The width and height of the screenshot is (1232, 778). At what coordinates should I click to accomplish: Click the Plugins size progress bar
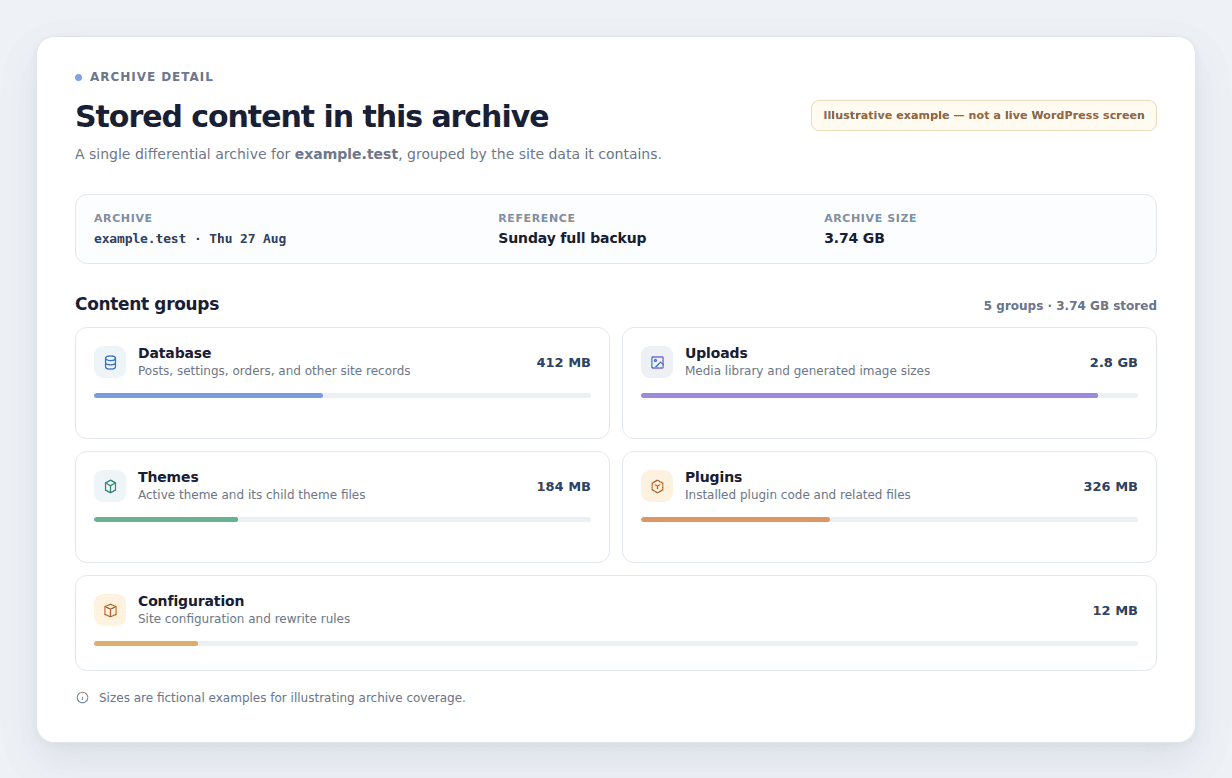(889, 519)
